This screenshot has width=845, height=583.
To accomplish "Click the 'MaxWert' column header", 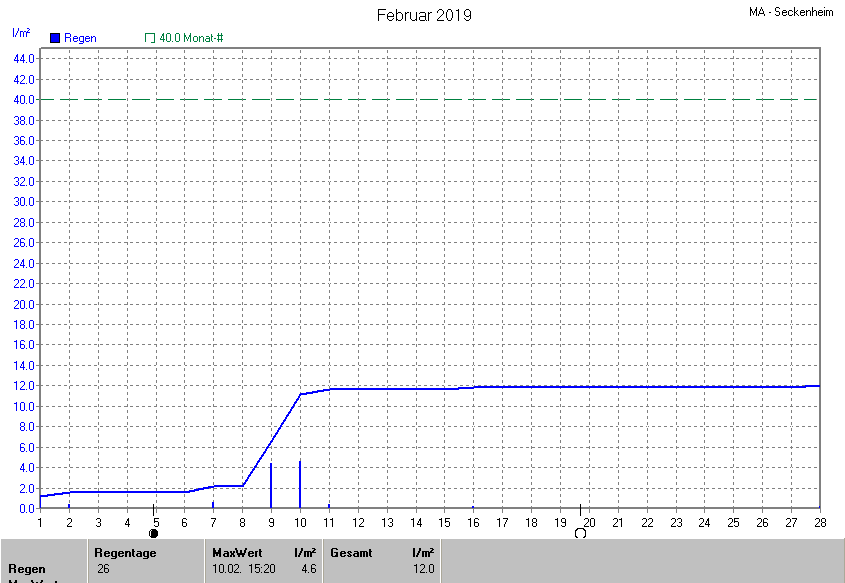I will tap(235, 552).
